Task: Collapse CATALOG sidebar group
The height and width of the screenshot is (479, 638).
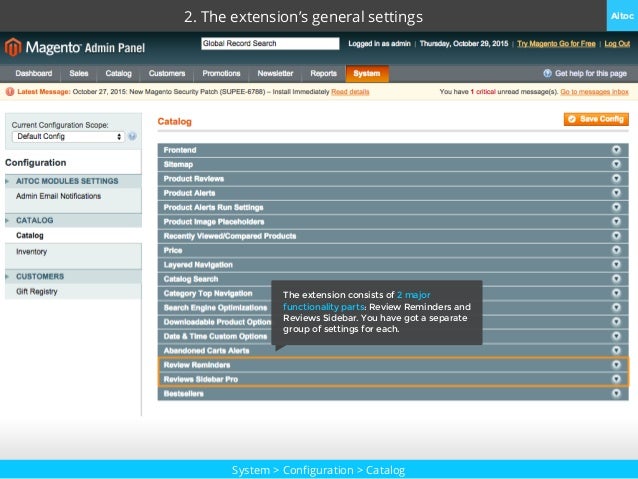Action: pos(73,220)
